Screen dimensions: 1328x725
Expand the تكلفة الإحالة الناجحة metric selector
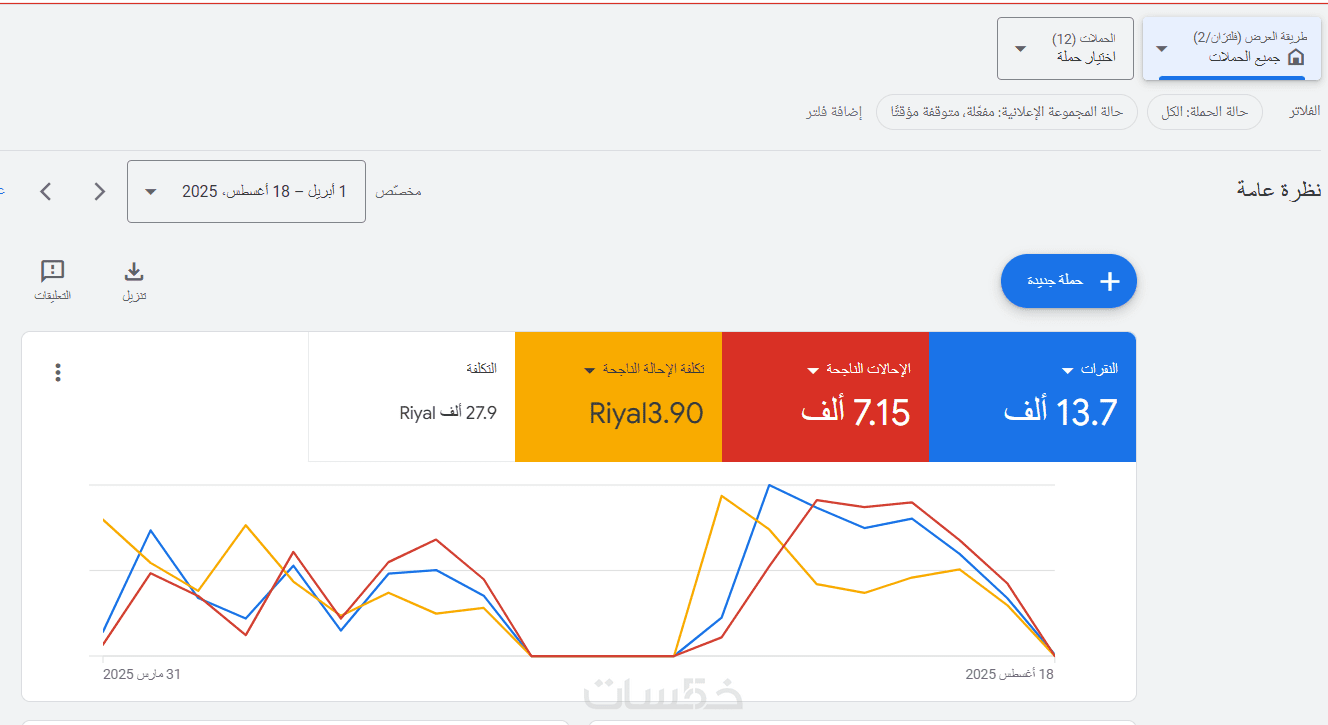coord(590,370)
